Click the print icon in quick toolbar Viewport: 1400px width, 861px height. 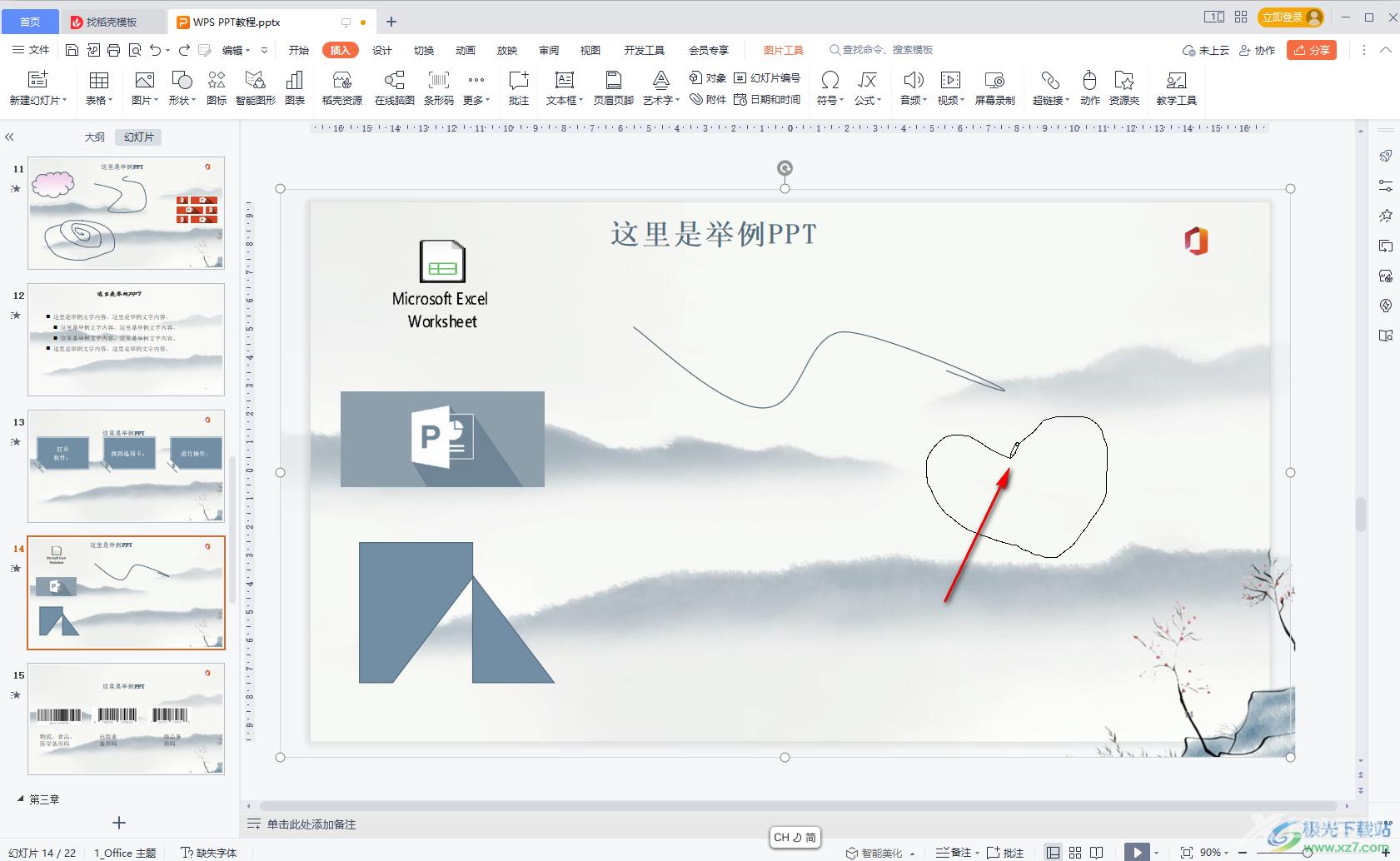113,50
